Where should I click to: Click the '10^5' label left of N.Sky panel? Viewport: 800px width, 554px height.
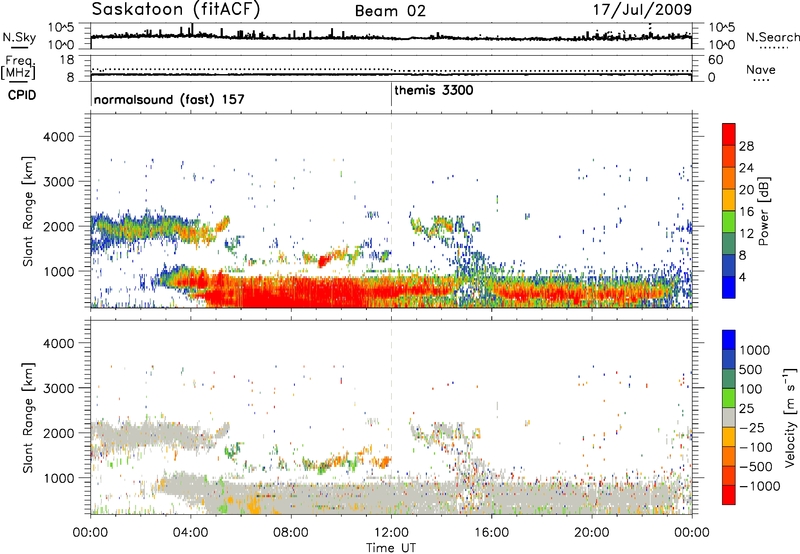(61, 28)
